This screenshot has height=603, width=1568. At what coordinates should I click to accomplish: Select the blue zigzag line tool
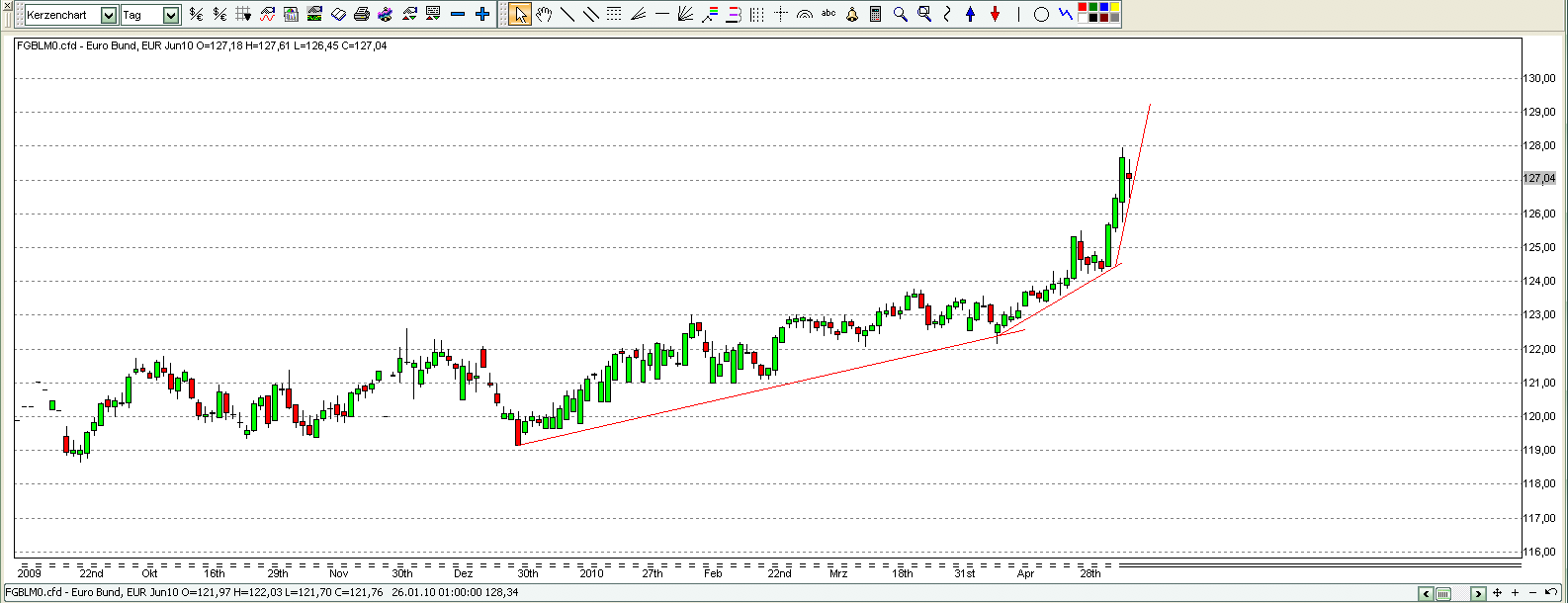pyautogui.click(x=1065, y=14)
